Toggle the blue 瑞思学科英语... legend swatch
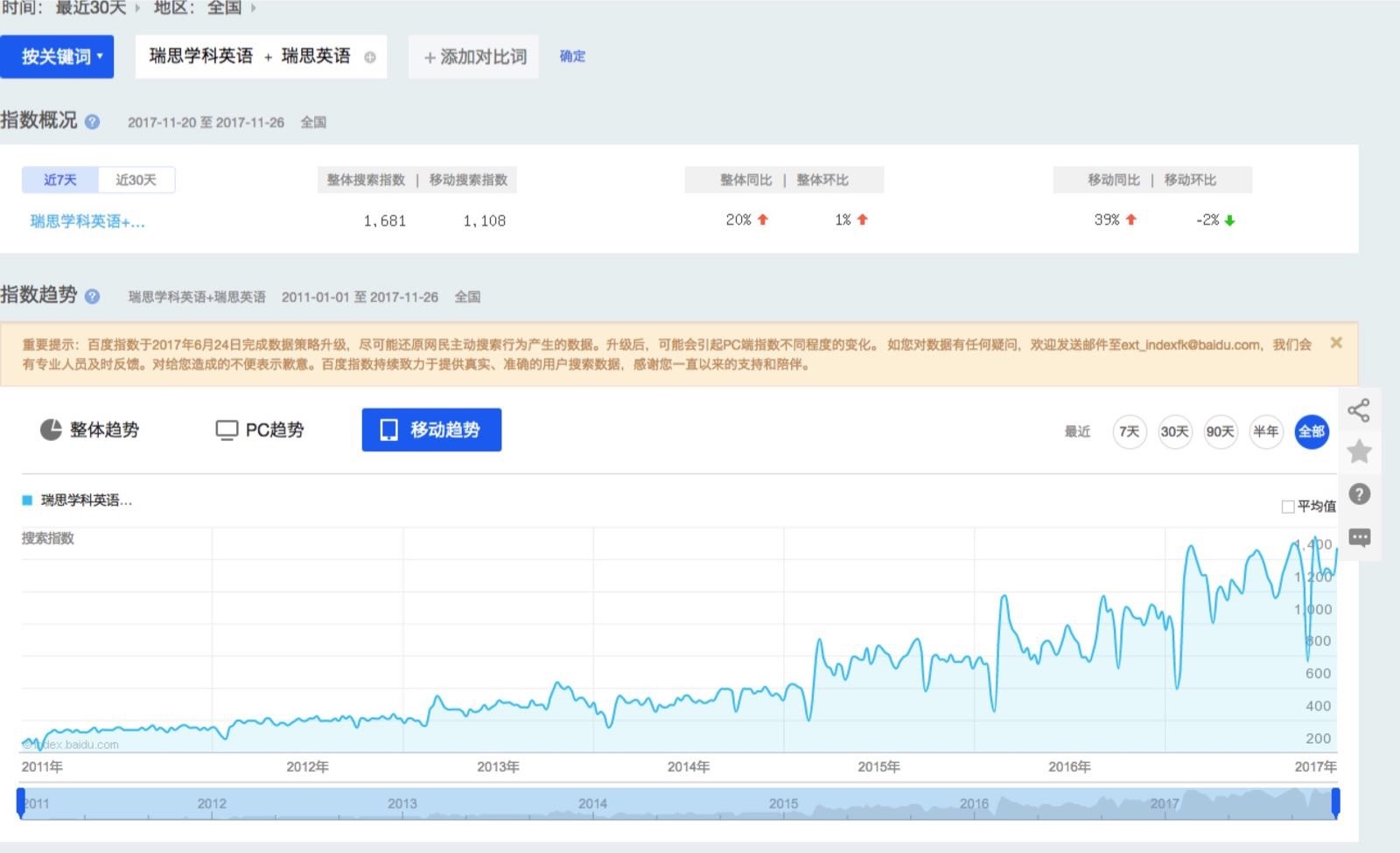The height and width of the screenshot is (853, 1400). click(27, 500)
